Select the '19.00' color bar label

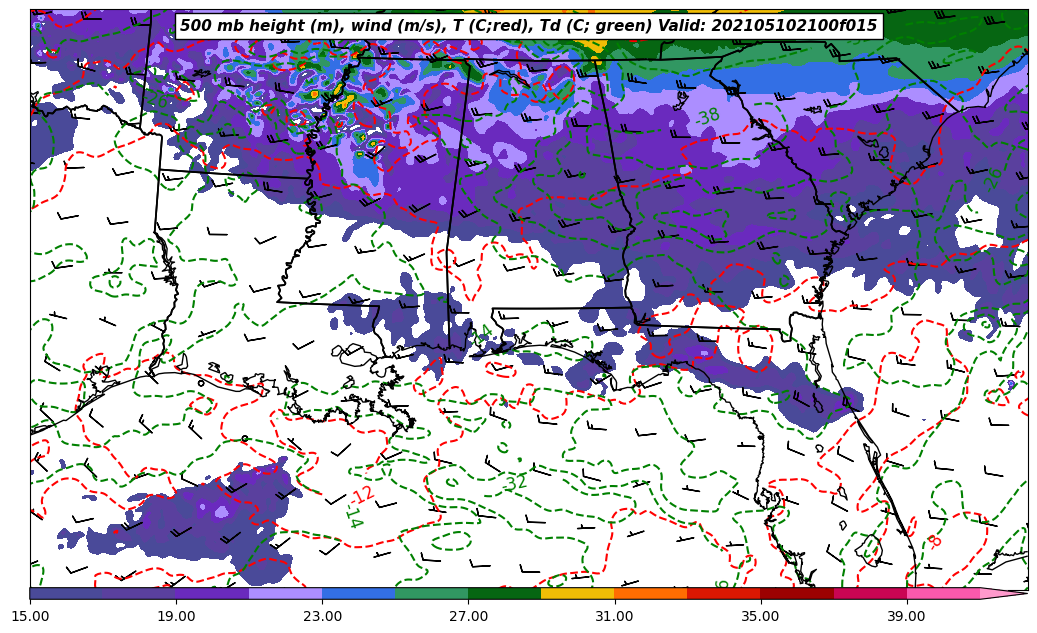(176, 616)
